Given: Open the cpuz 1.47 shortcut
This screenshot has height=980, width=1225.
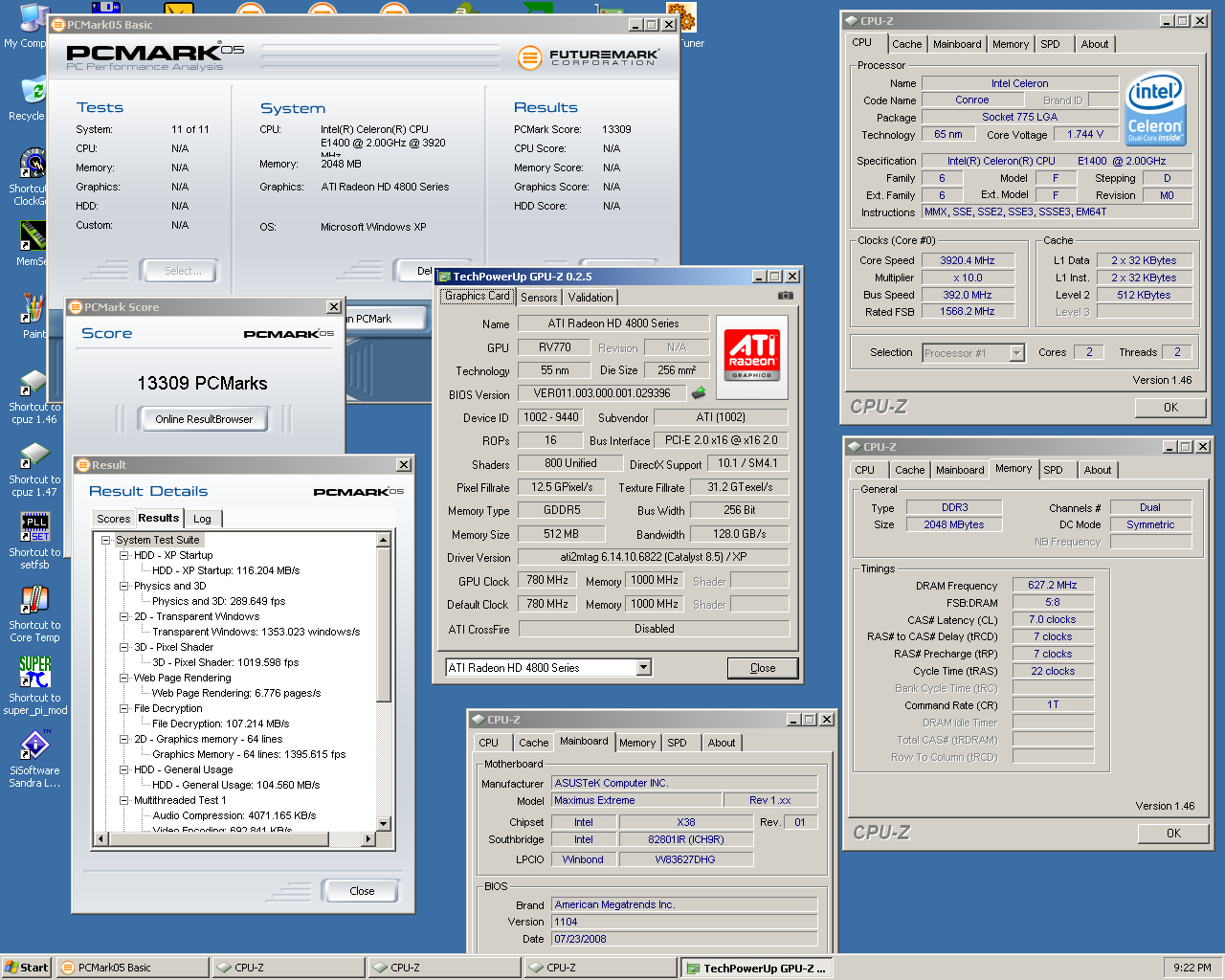Looking at the screenshot, I should click(x=34, y=455).
